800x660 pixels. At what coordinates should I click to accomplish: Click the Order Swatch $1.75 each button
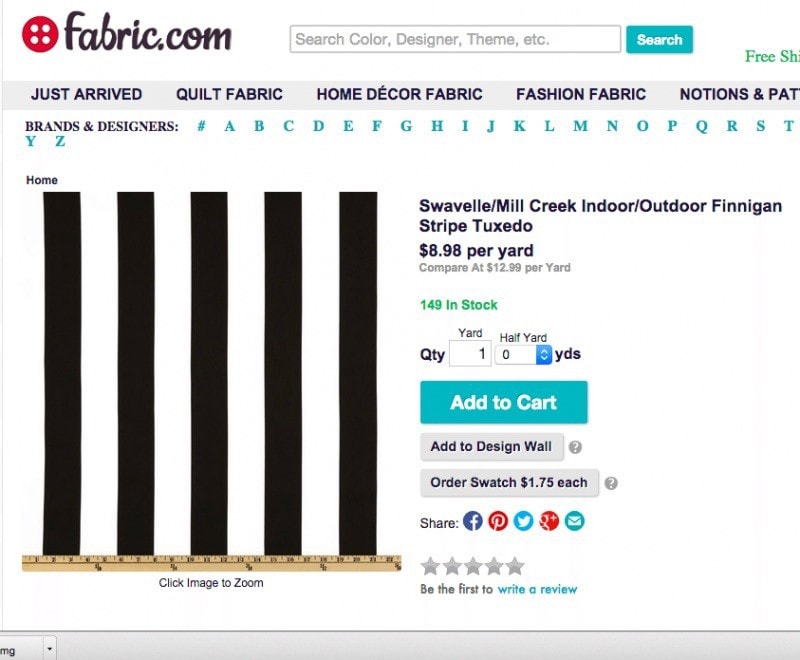point(509,483)
